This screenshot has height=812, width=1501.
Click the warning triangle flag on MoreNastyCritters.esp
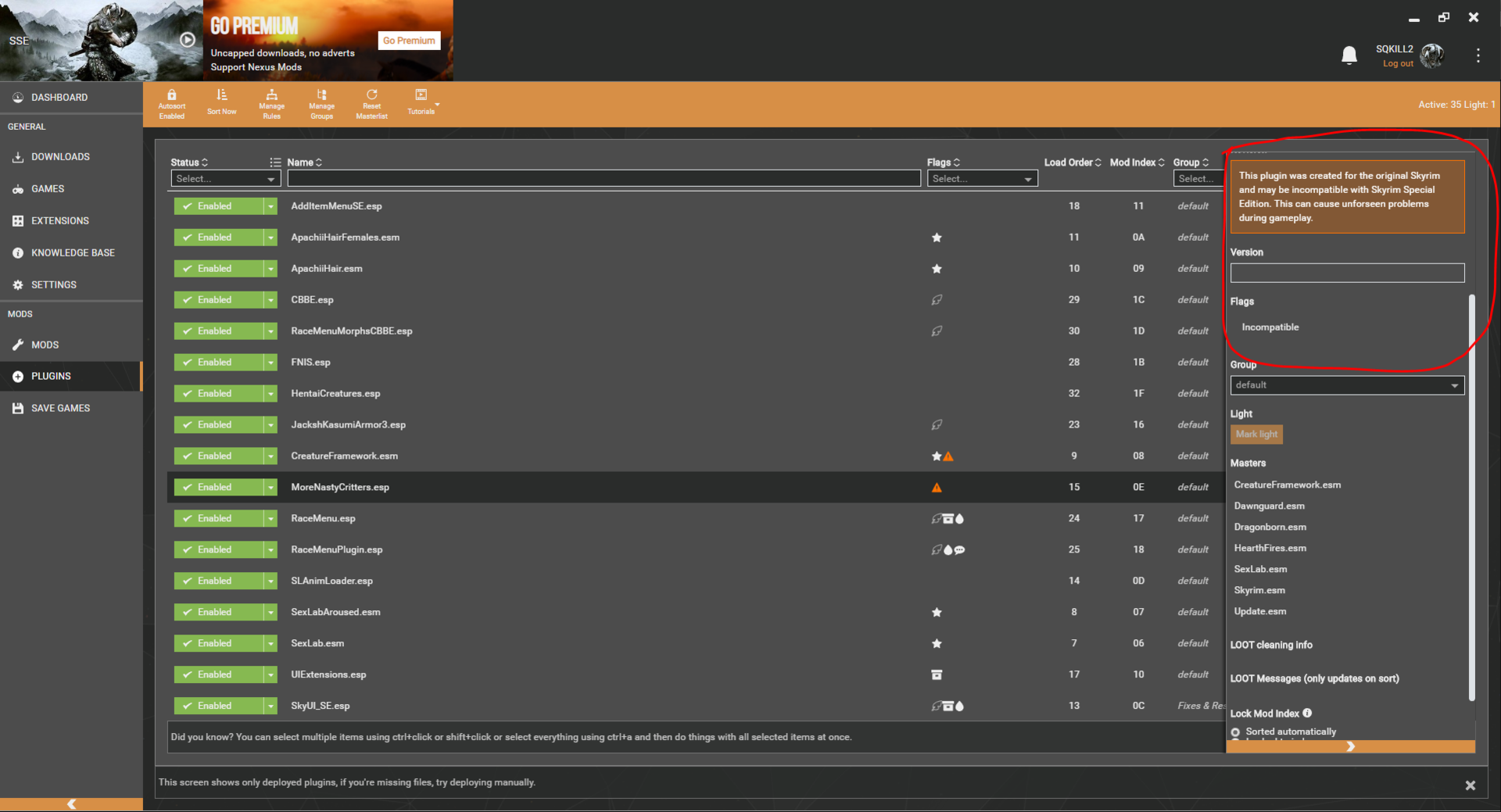point(937,488)
